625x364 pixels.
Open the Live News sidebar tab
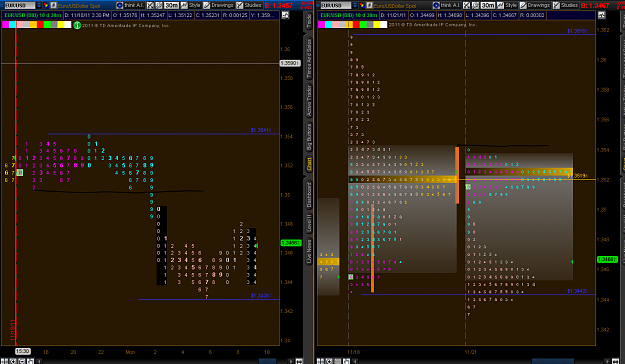coord(309,251)
